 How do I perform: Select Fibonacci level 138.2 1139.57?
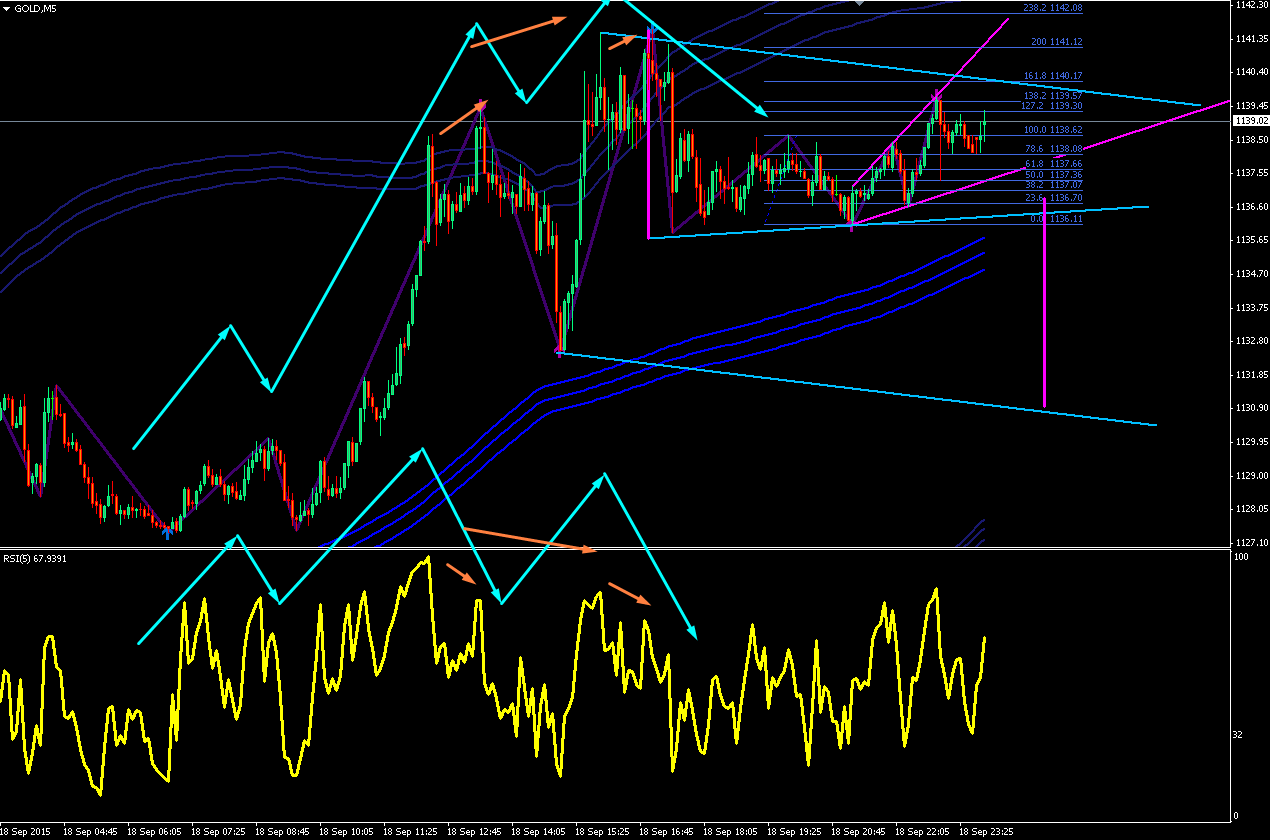point(1053,95)
